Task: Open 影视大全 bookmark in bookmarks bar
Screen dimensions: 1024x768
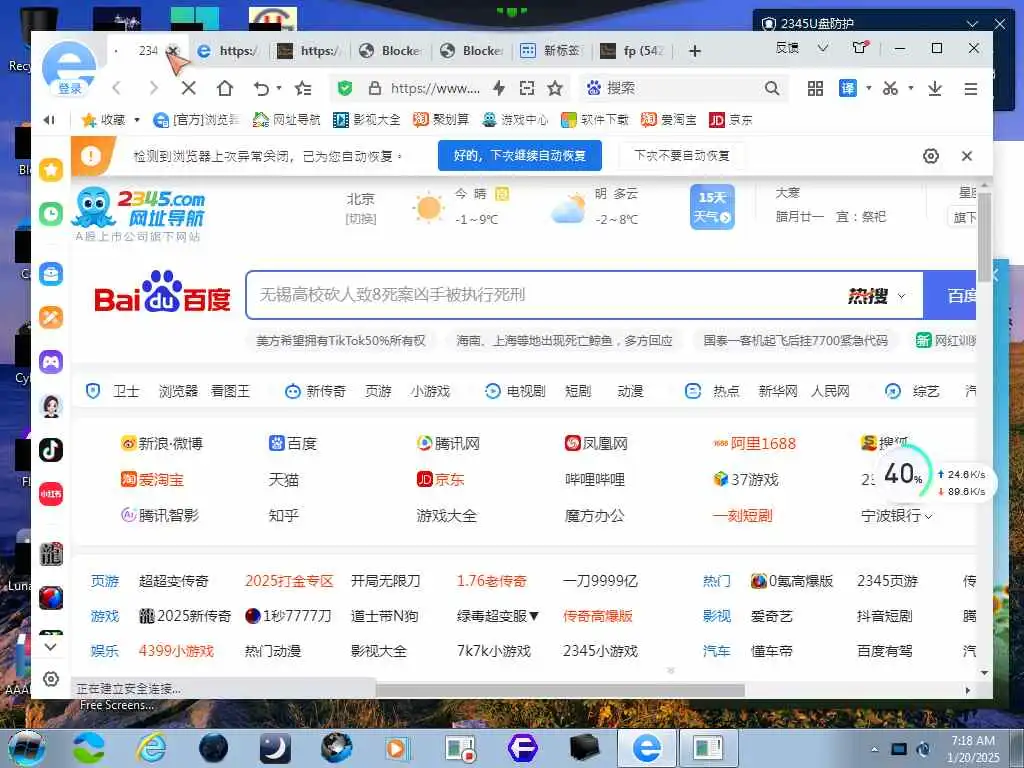Action: pyautogui.click(x=366, y=120)
